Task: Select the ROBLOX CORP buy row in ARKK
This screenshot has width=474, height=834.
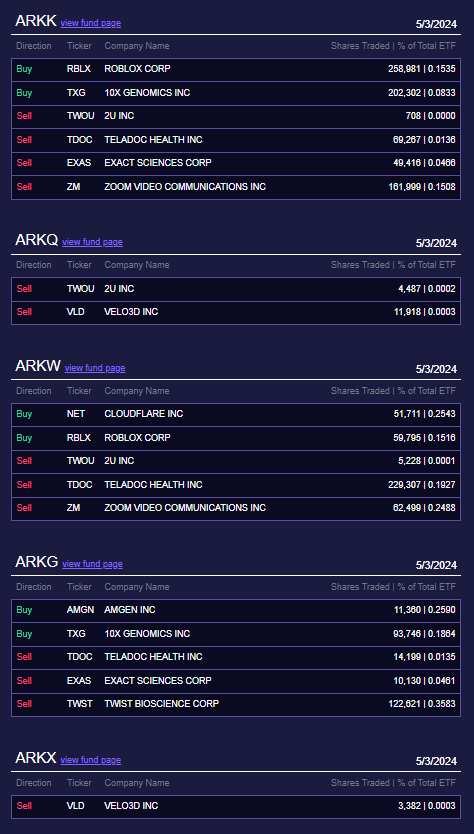Action: 236,69
